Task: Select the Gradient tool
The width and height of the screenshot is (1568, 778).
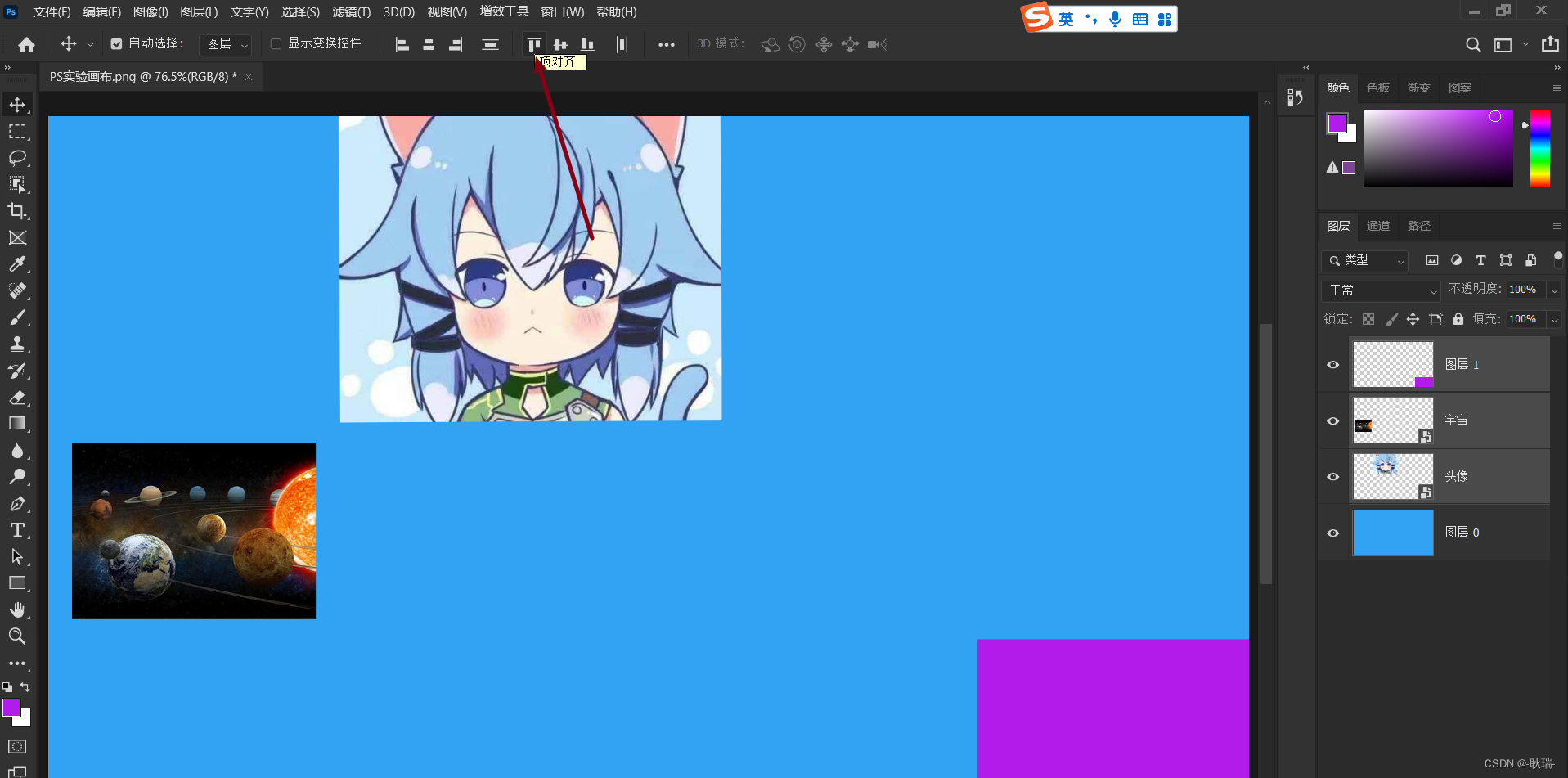Action: pos(17,424)
